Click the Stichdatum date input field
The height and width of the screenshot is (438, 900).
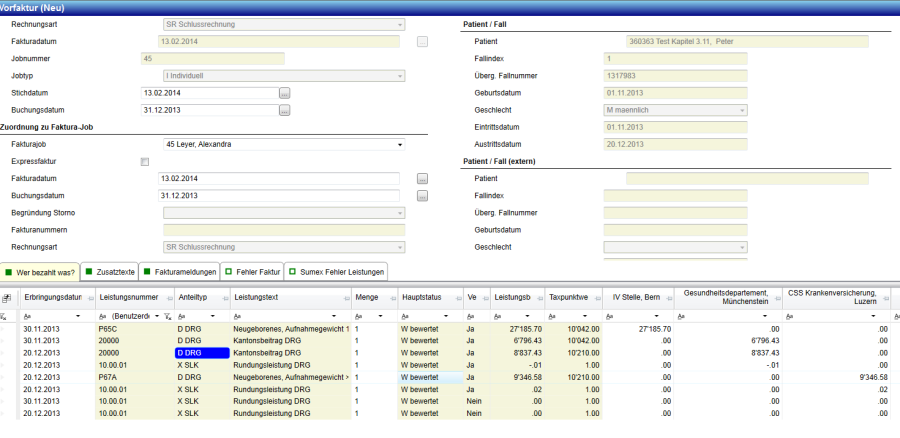pos(209,93)
